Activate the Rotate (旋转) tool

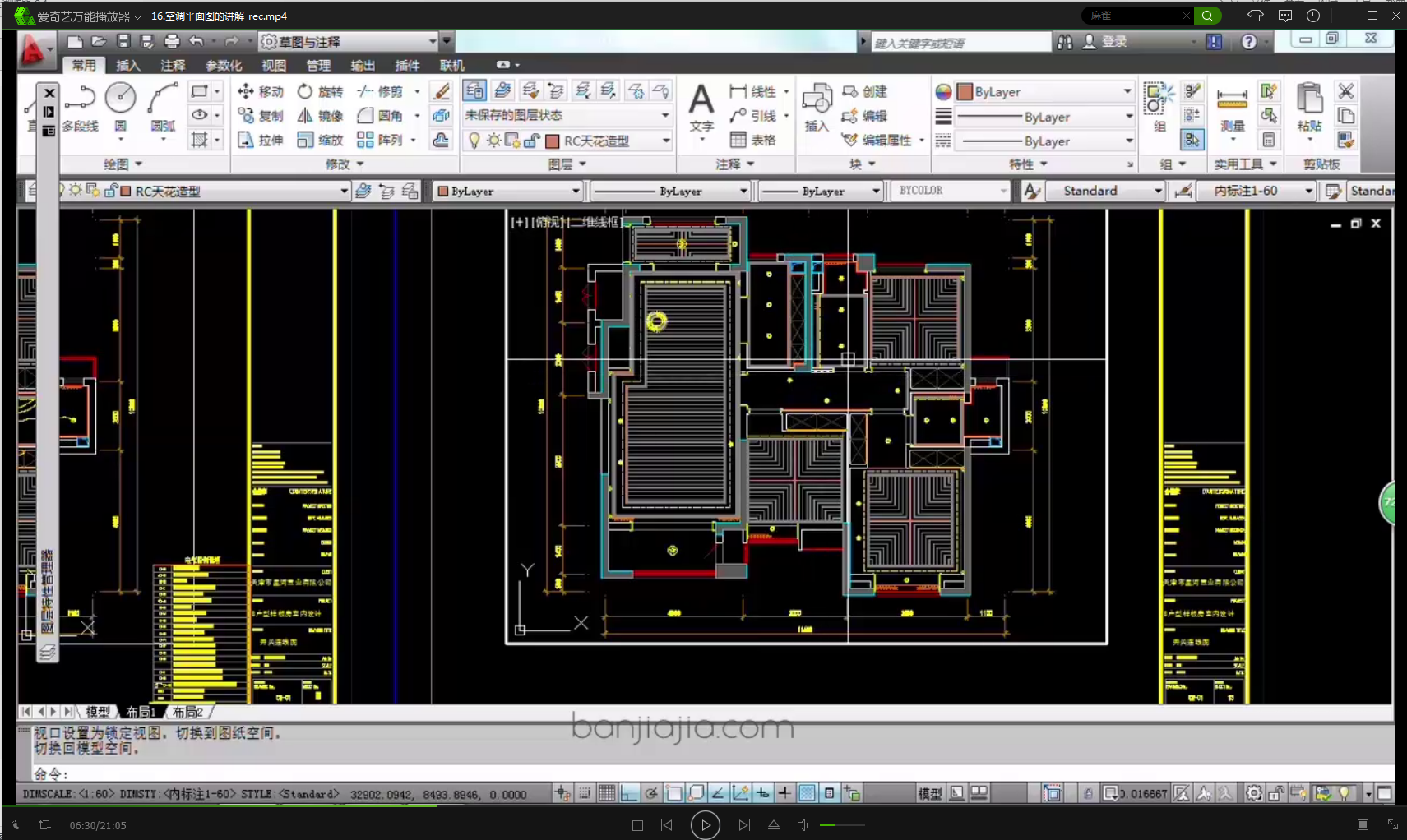pos(321,91)
